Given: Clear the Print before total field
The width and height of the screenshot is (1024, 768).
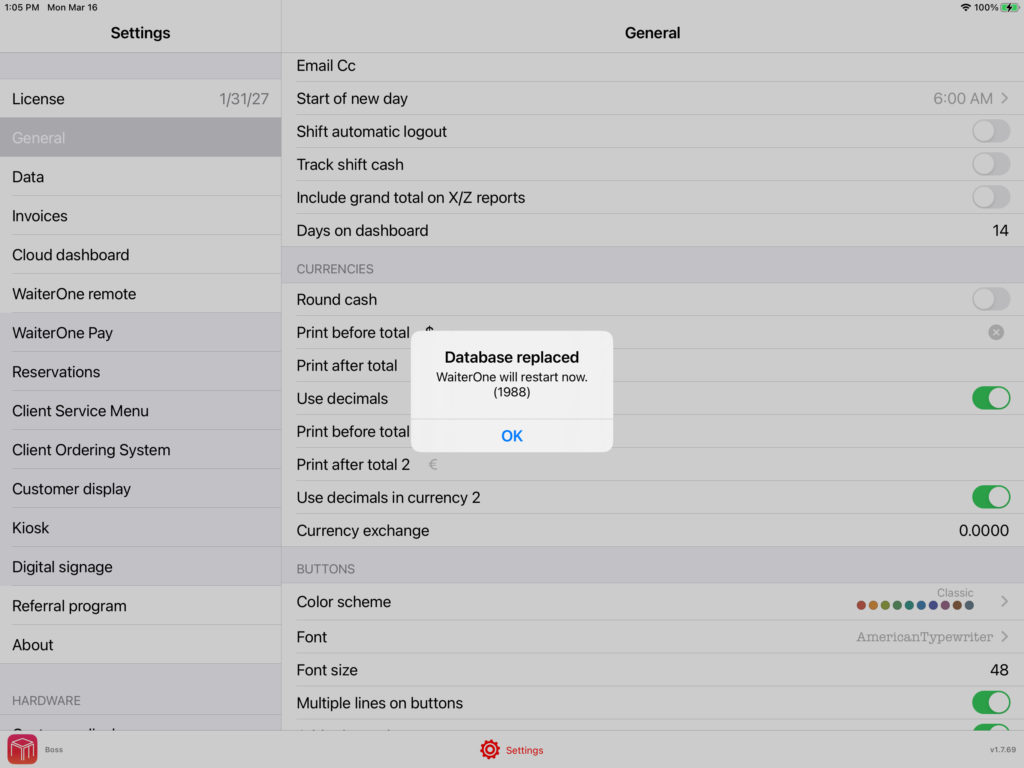Looking at the screenshot, I should tap(996, 332).
